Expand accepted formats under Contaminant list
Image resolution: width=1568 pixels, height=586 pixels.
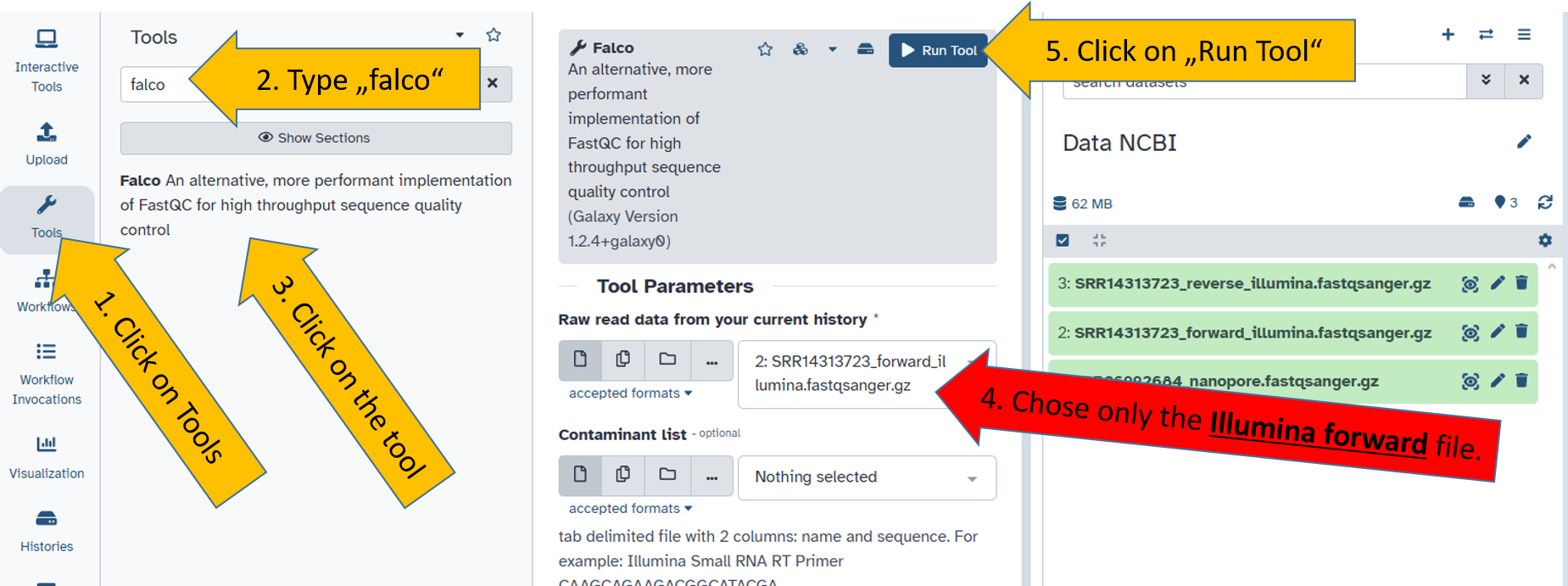point(630,509)
